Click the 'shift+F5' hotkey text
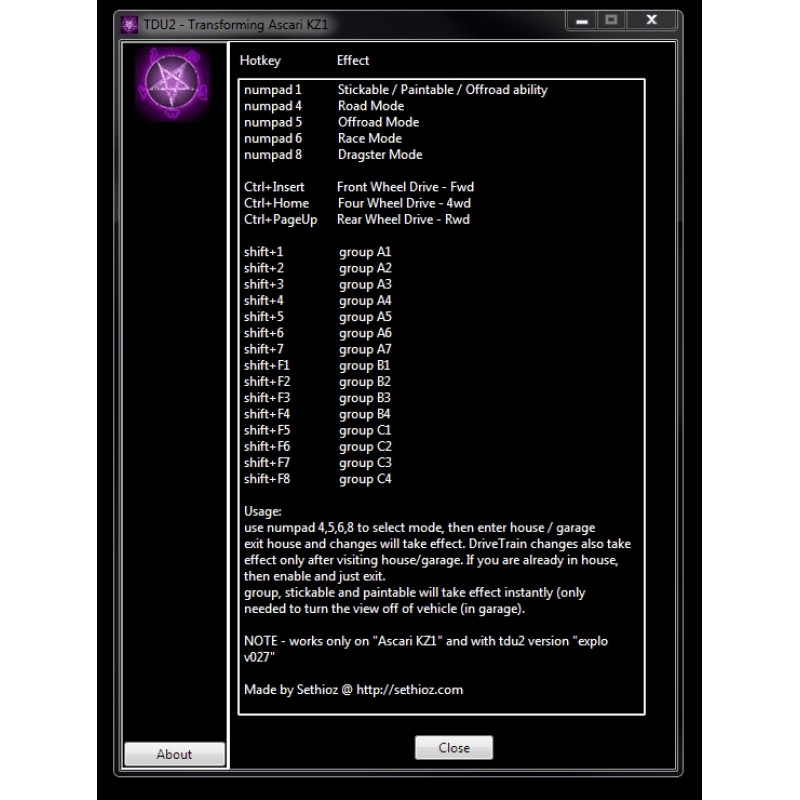The height and width of the screenshot is (800, 800). 266,431
